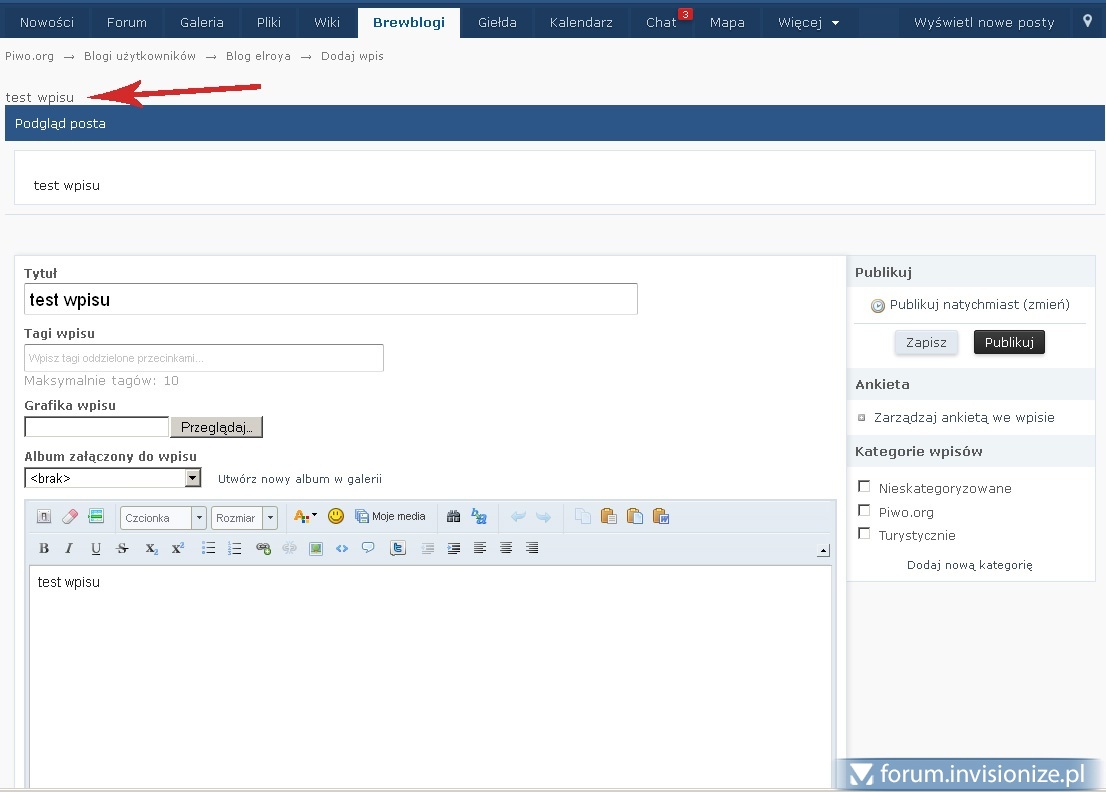
Task: Check the Nieskategoryzowane category
Action: (865, 487)
